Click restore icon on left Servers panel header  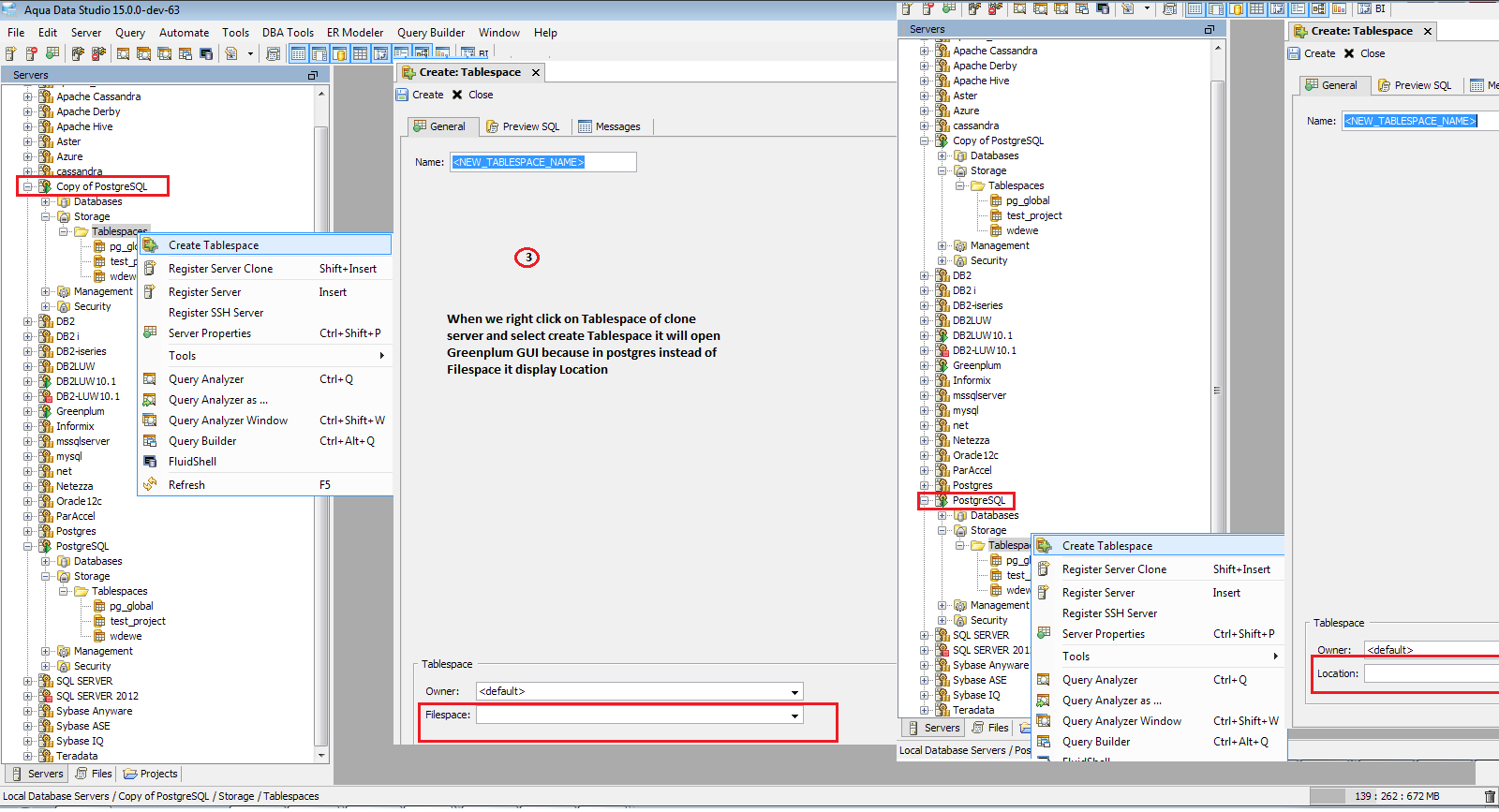point(313,75)
